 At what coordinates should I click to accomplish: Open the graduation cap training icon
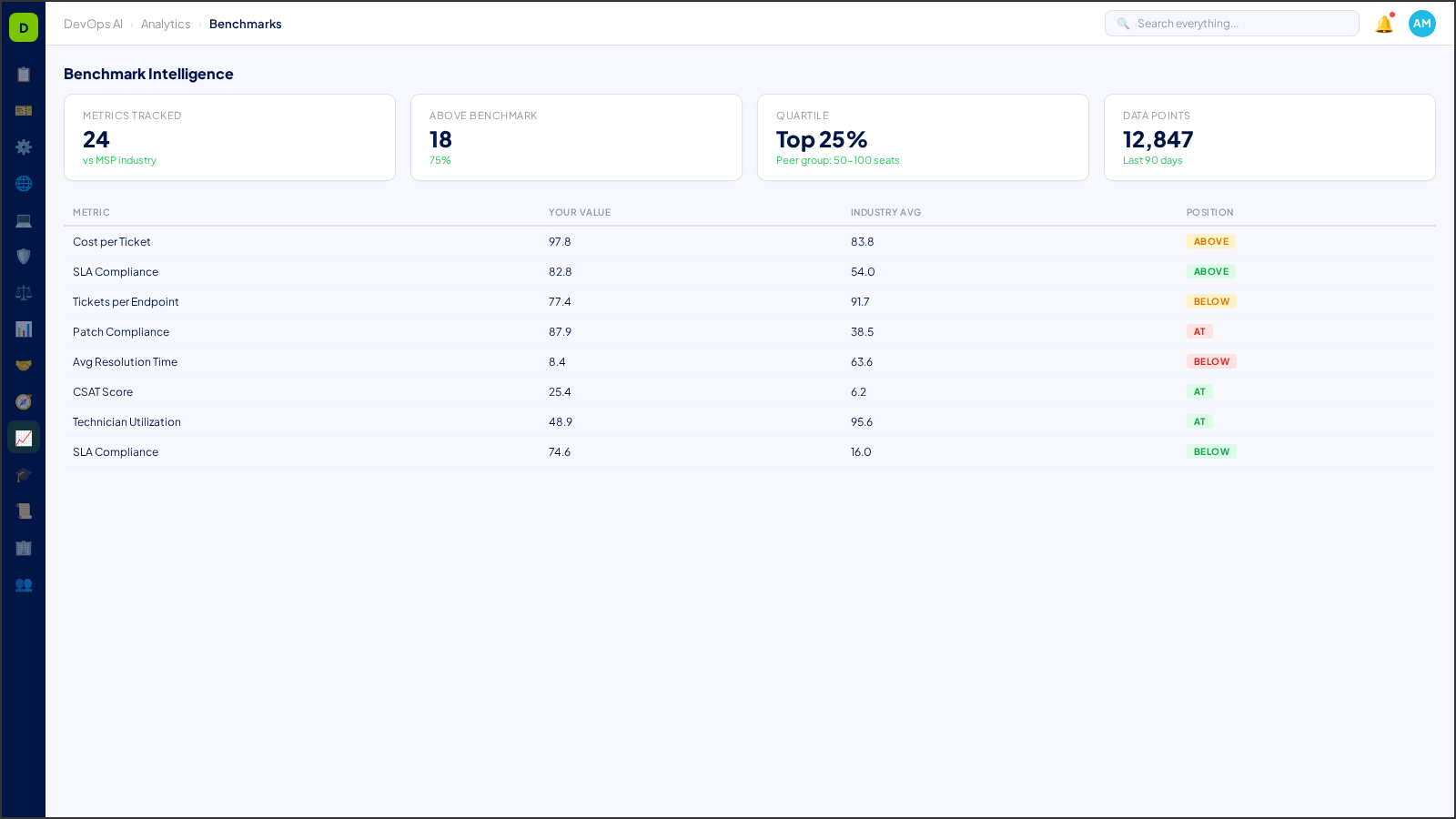pyautogui.click(x=24, y=474)
